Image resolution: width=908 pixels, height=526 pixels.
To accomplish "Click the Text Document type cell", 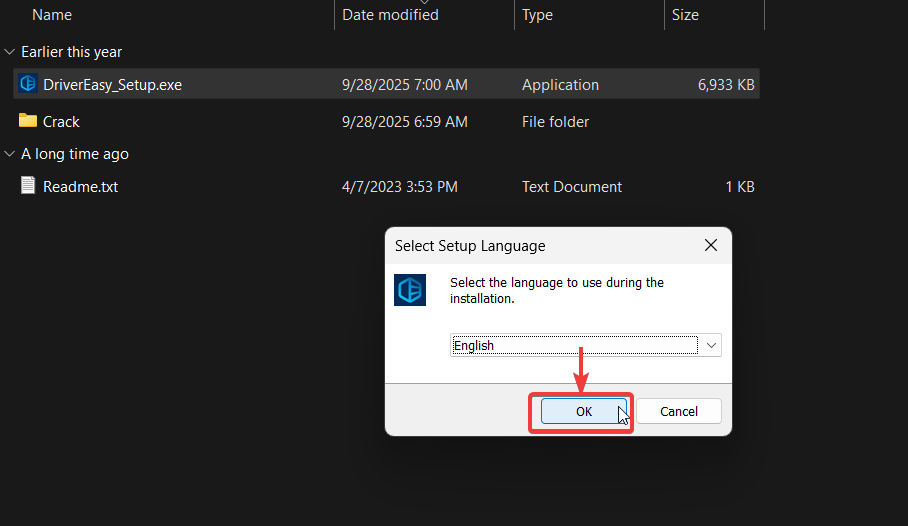I will tap(572, 187).
